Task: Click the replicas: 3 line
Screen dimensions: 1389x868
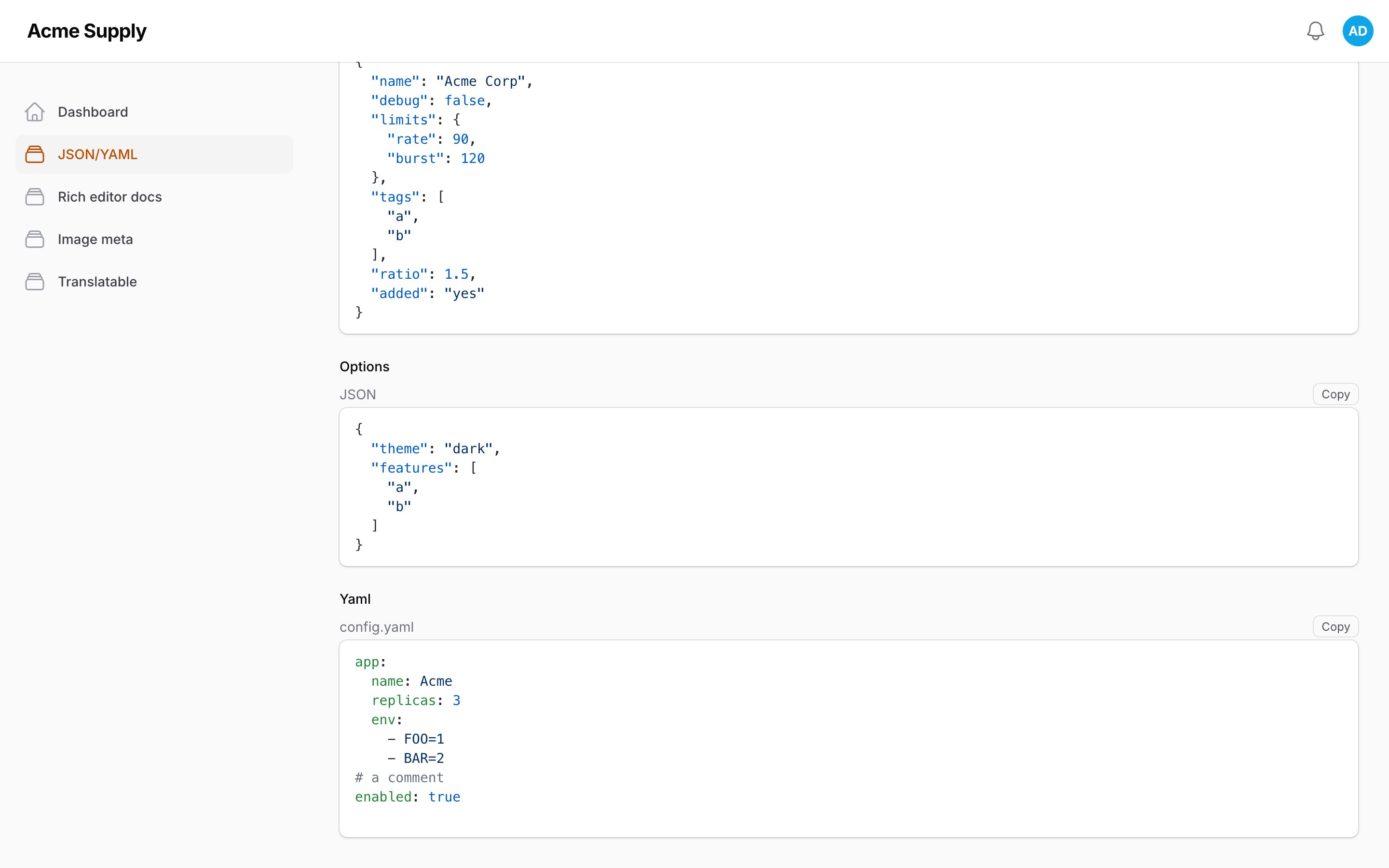Action: pos(416,700)
